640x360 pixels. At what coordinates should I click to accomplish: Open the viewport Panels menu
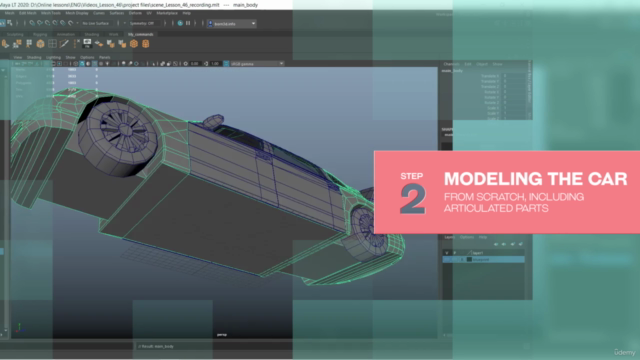coord(104,57)
